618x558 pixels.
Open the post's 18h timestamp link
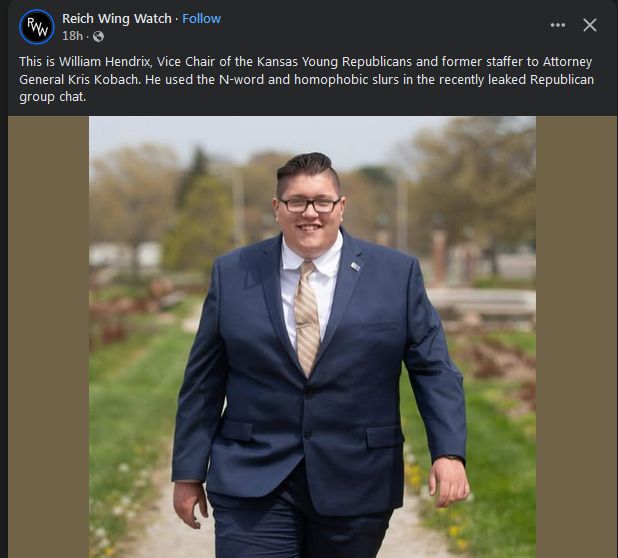point(72,36)
